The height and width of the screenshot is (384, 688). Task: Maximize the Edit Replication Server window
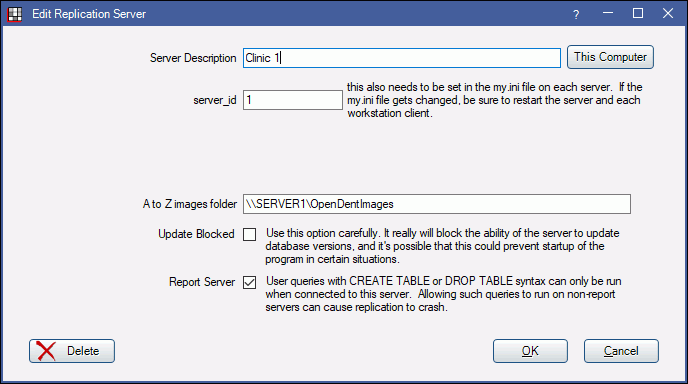[638, 14]
